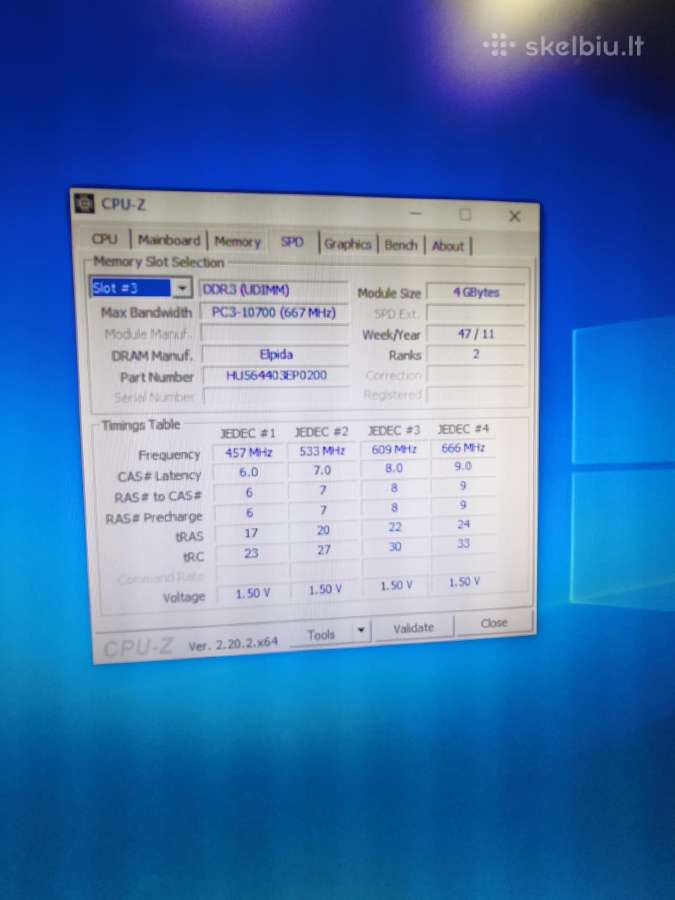Click the CAS# Latency 9.0 cell

click(x=463, y=466)
